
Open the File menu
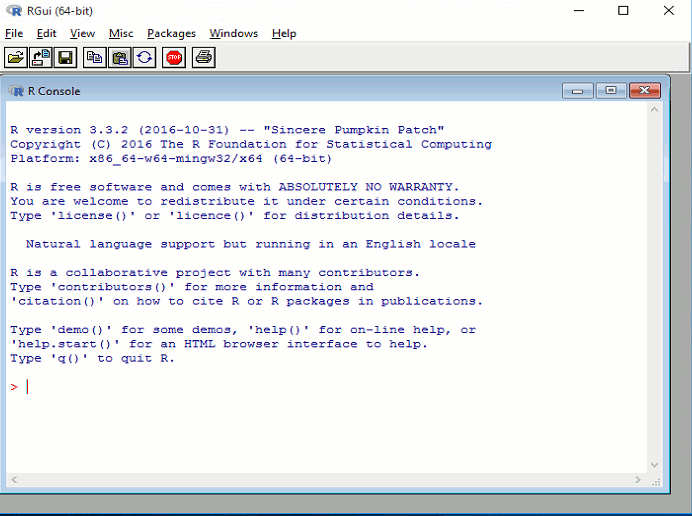coord(14,34)
